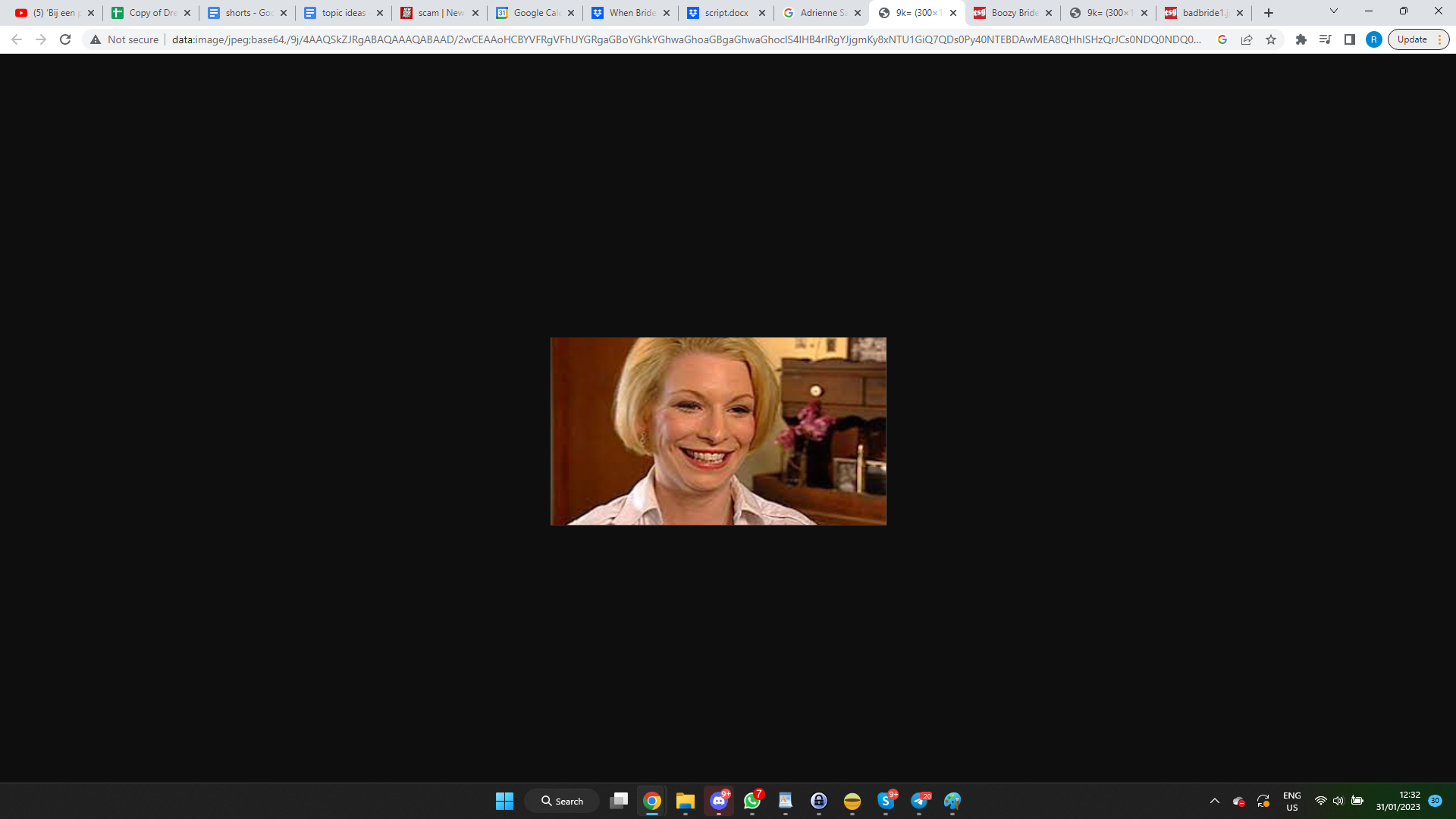1456x819 pixels.
Task: Click the share page icon
Action: tap(1247, 39)
